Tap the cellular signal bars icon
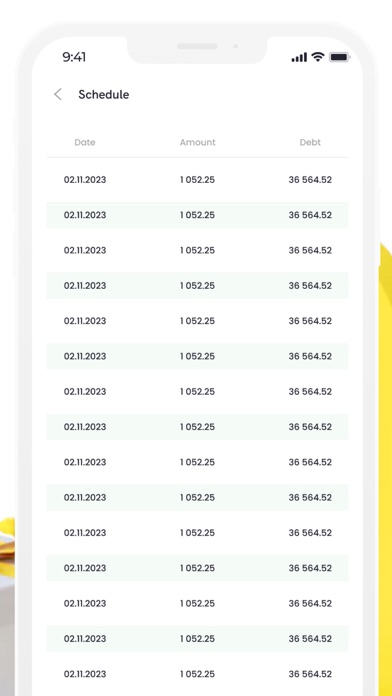 299,57
